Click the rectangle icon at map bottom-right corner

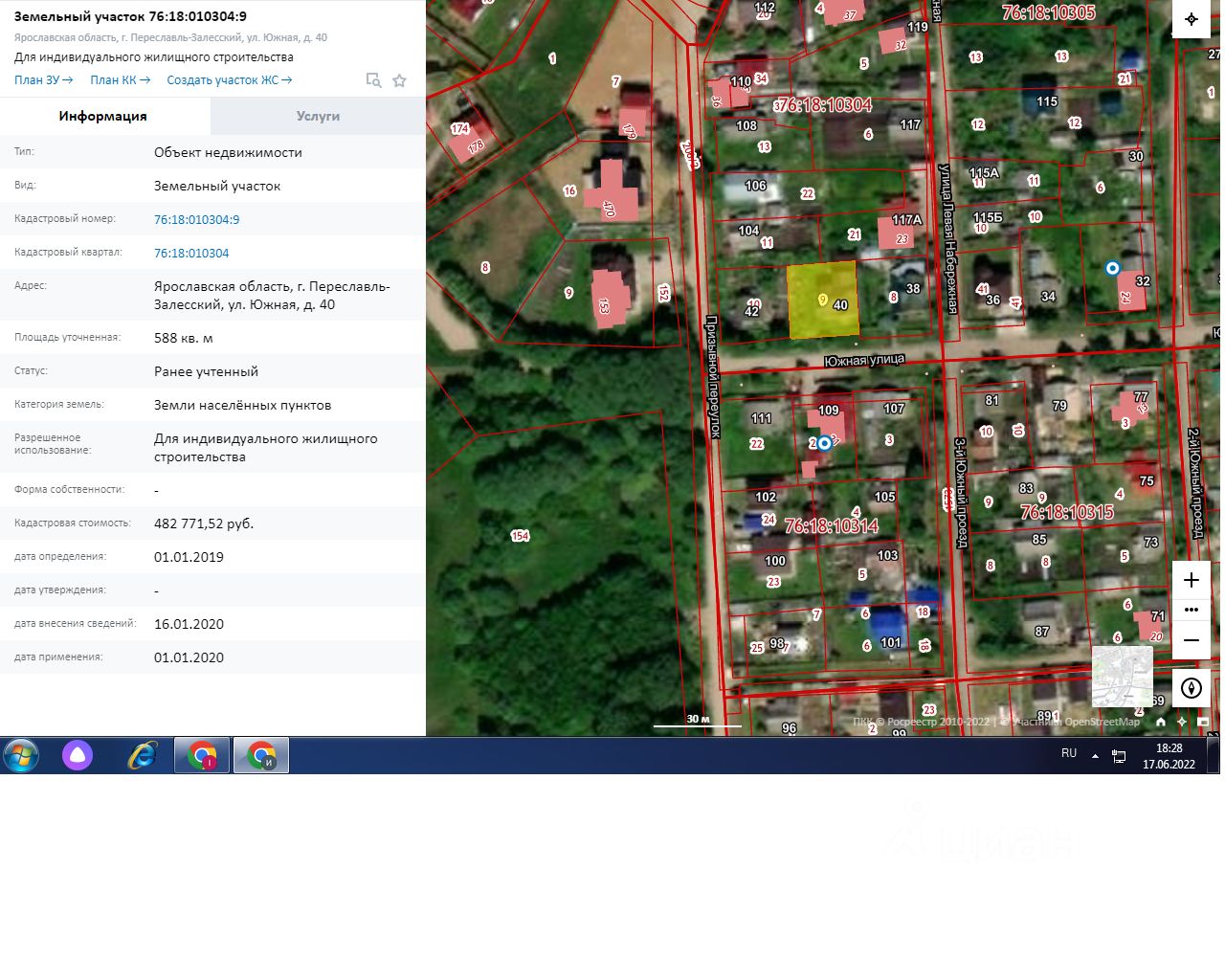pyautogui.click(x=1203, y=722)
